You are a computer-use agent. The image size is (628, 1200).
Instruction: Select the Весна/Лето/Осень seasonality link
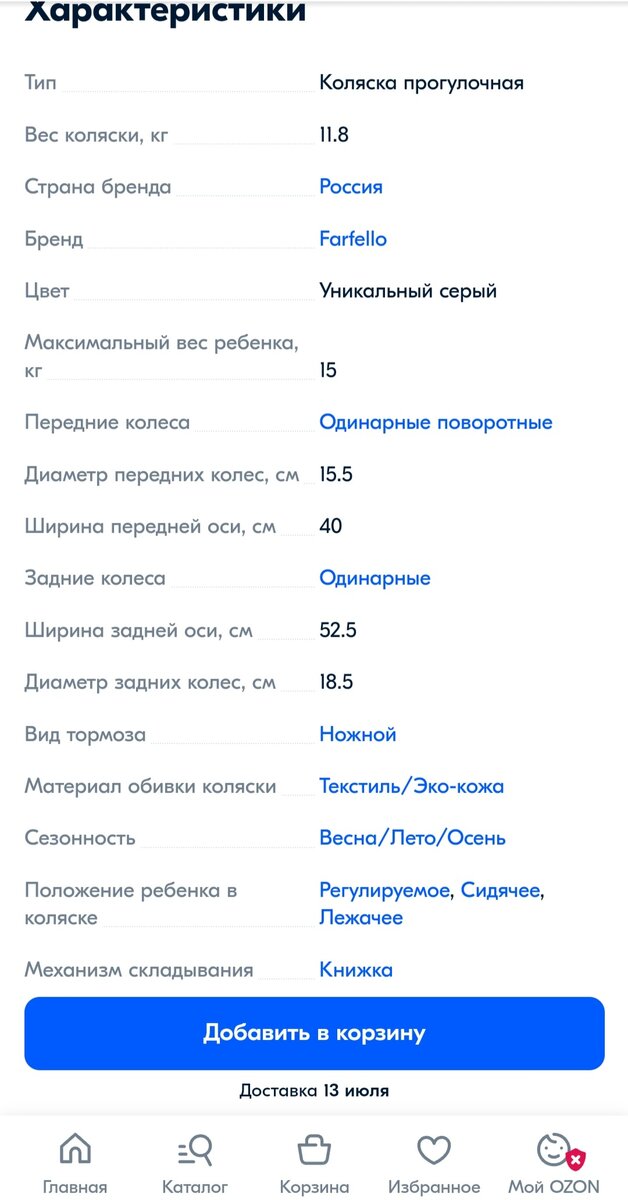tap(412, 838)
